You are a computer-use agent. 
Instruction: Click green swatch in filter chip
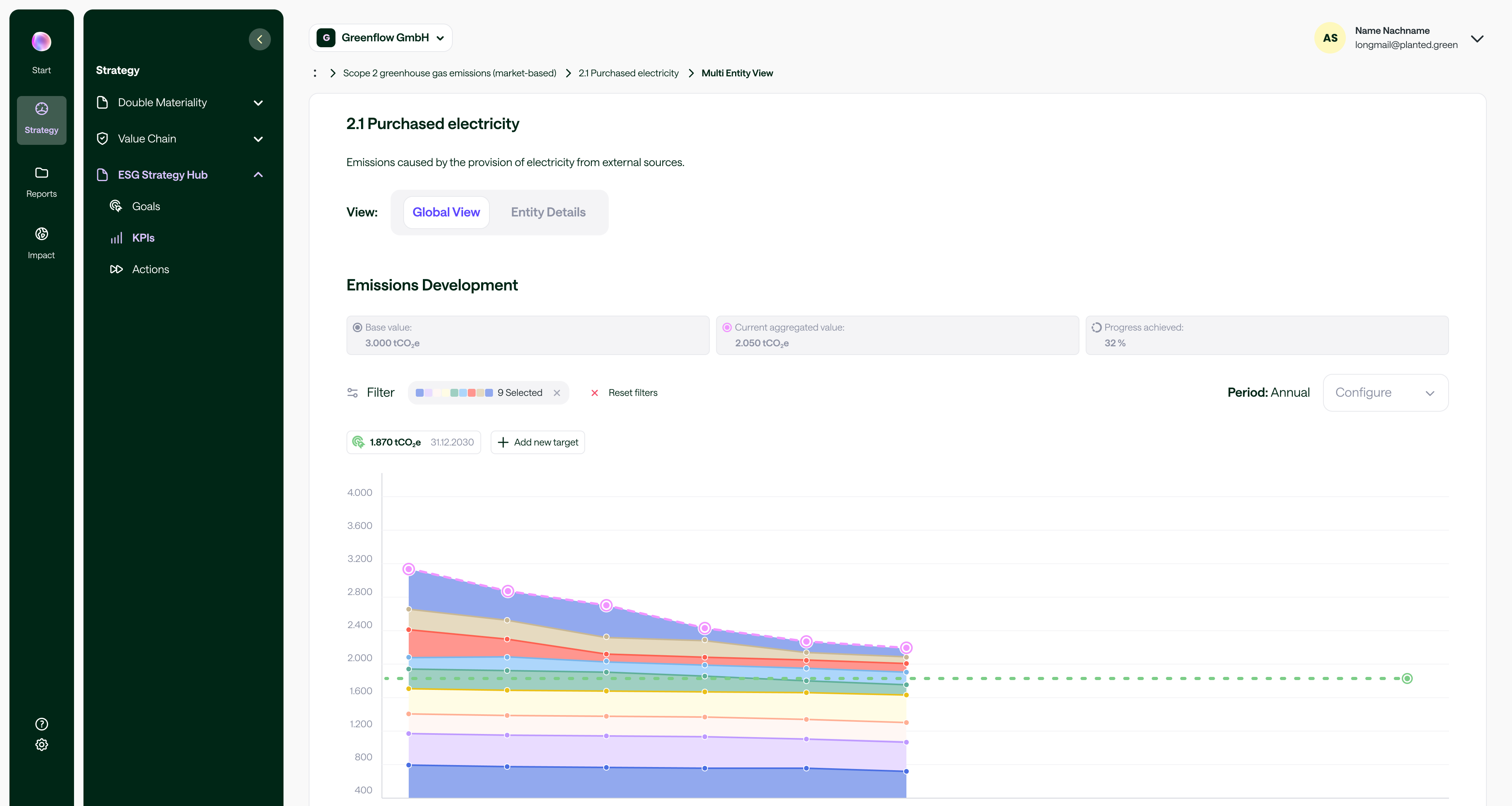[454, 393]
